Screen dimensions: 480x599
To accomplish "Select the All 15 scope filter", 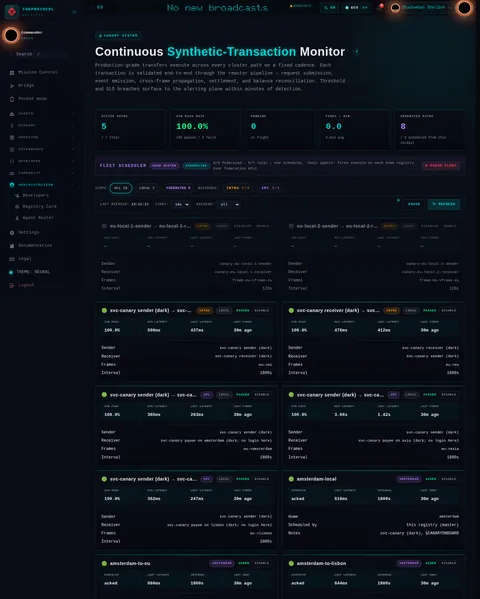I will pyautogui.click(x=121, y=188).
